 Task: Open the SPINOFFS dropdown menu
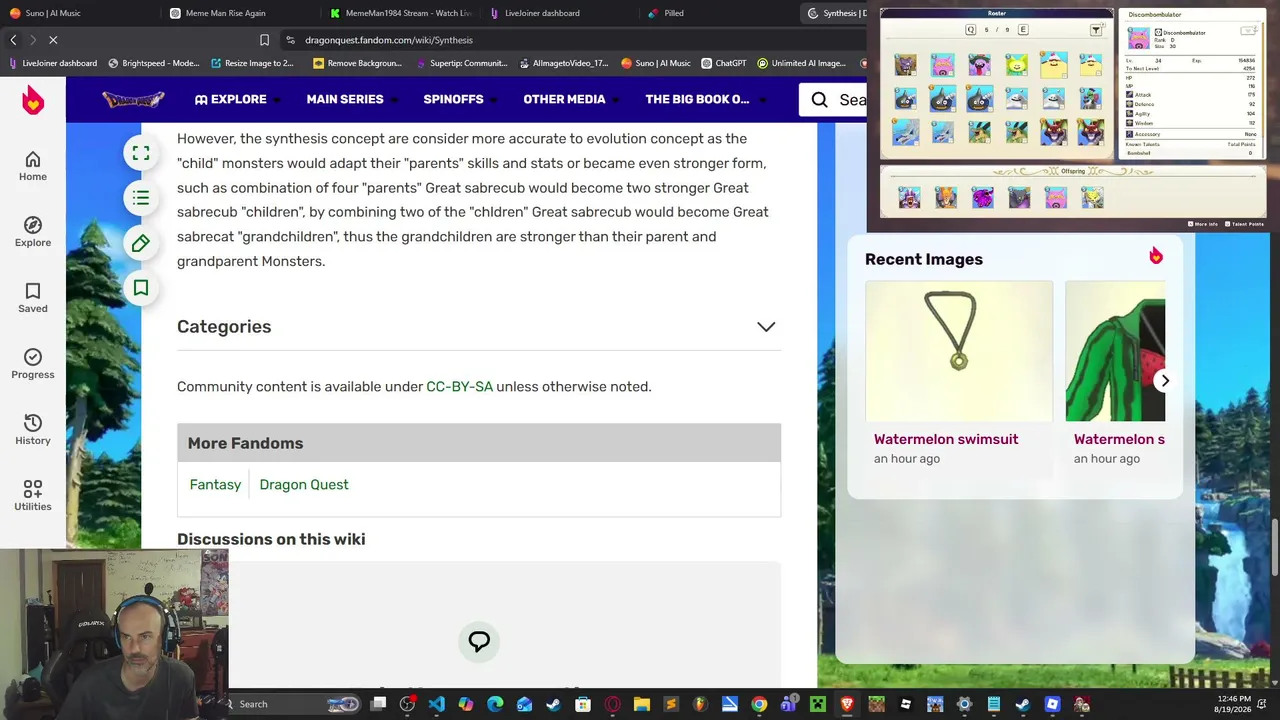460,99
